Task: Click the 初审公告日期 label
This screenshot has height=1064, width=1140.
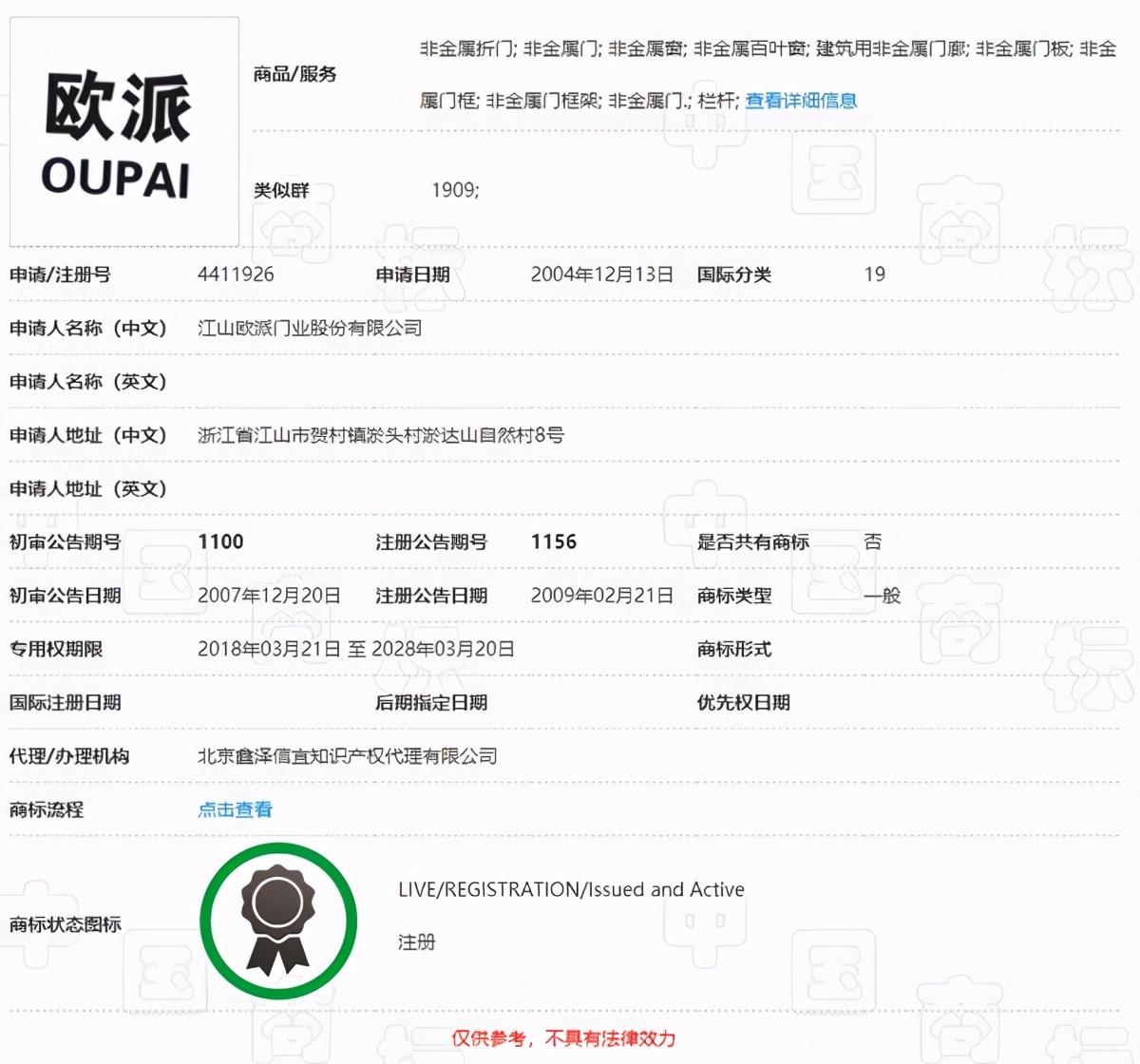Action: point(66,596)
